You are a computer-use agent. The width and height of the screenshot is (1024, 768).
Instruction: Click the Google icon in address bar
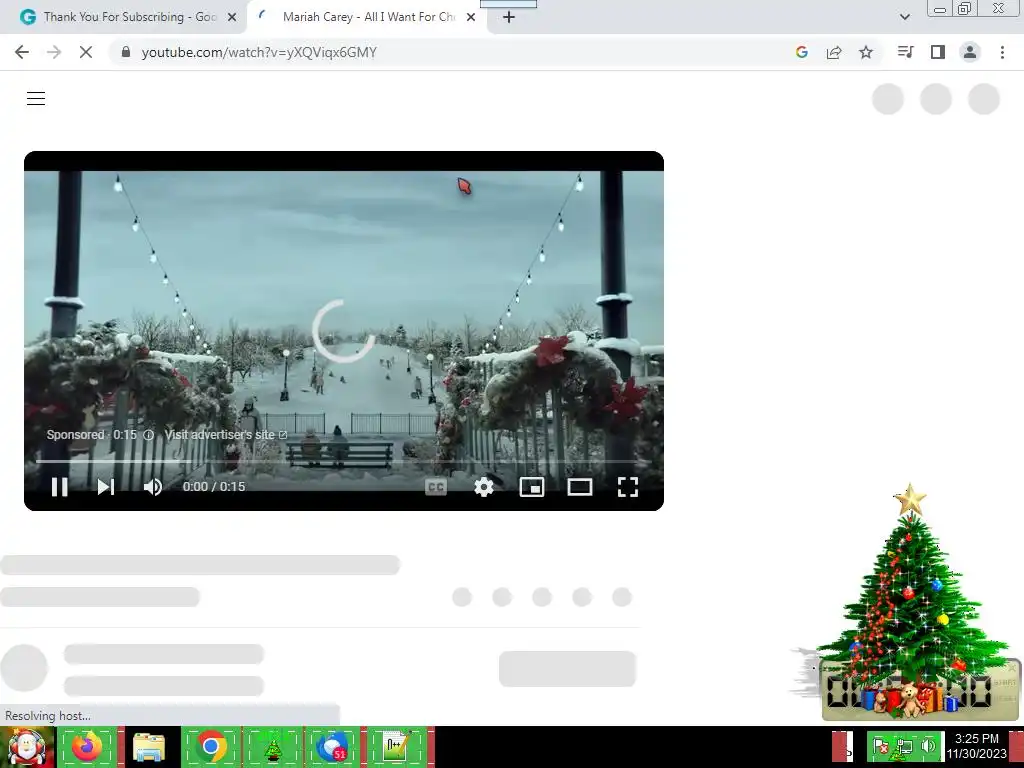802,52
